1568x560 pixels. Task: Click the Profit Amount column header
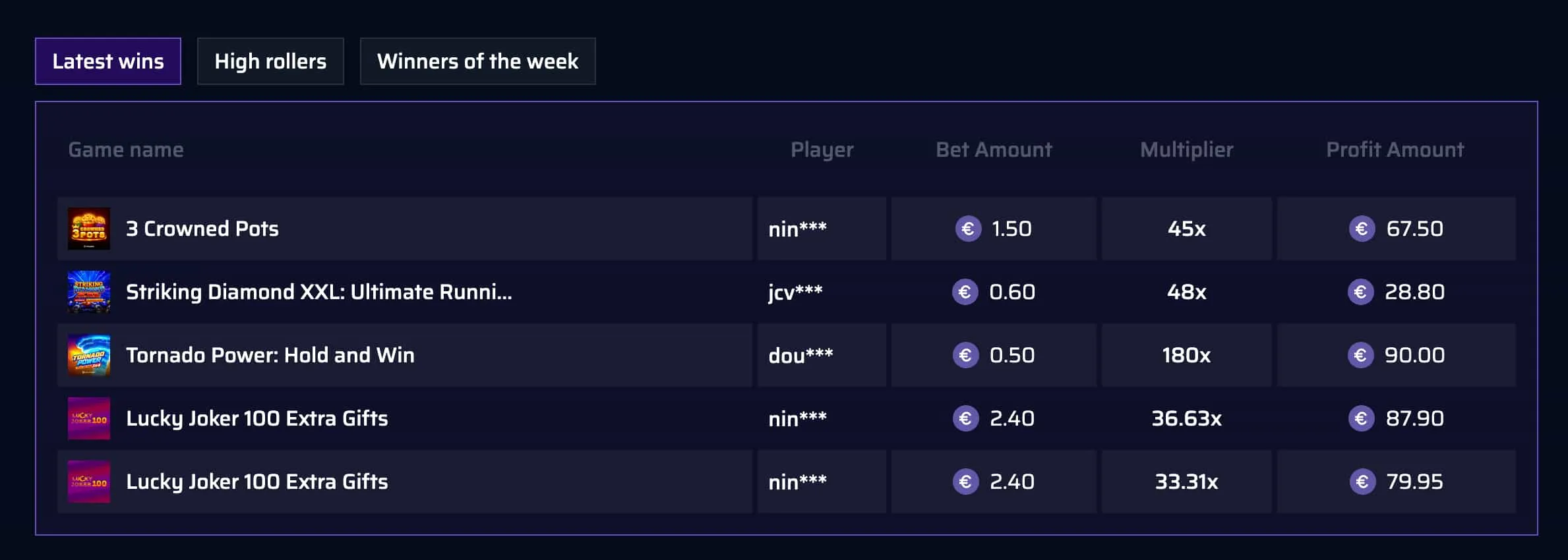(1395, 150)
